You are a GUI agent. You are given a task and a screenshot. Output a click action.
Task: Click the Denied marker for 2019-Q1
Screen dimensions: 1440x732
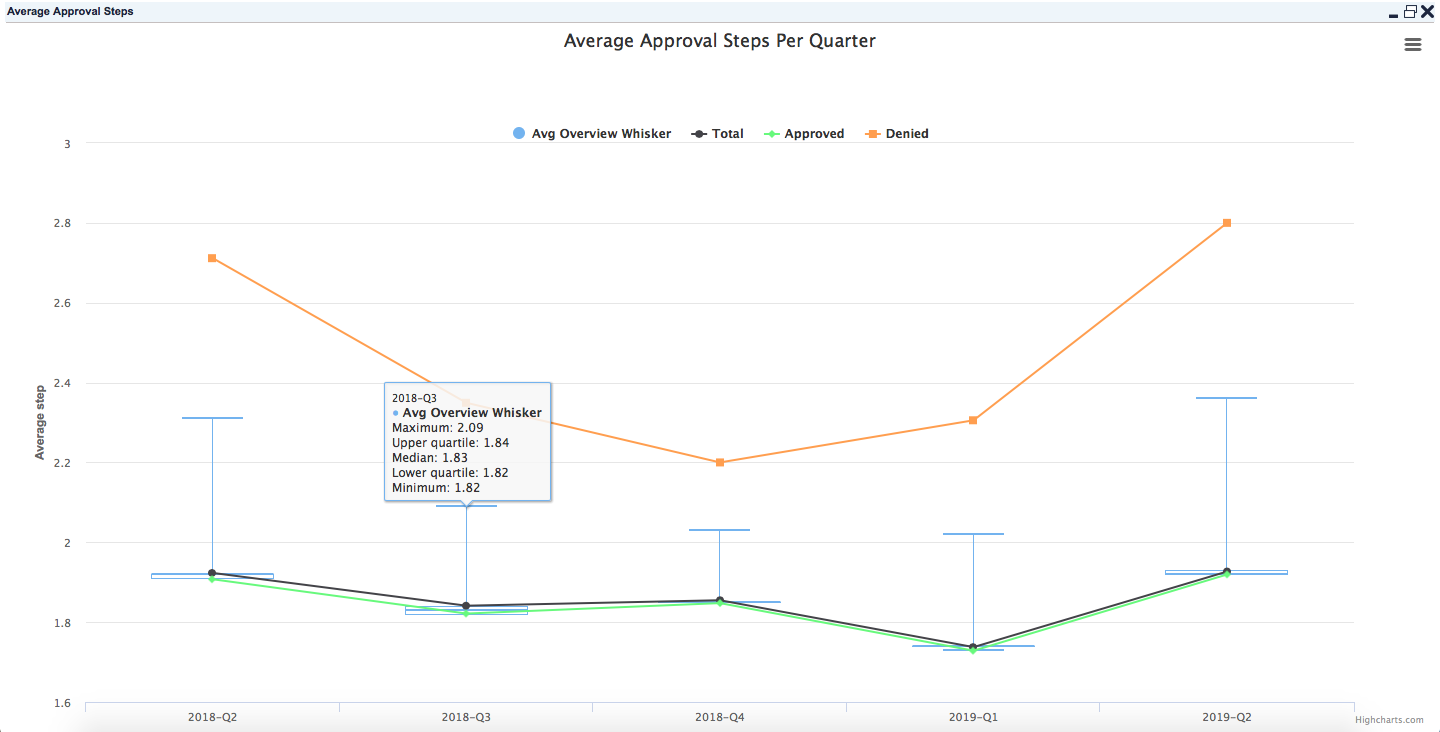click(x=973, y=420)
